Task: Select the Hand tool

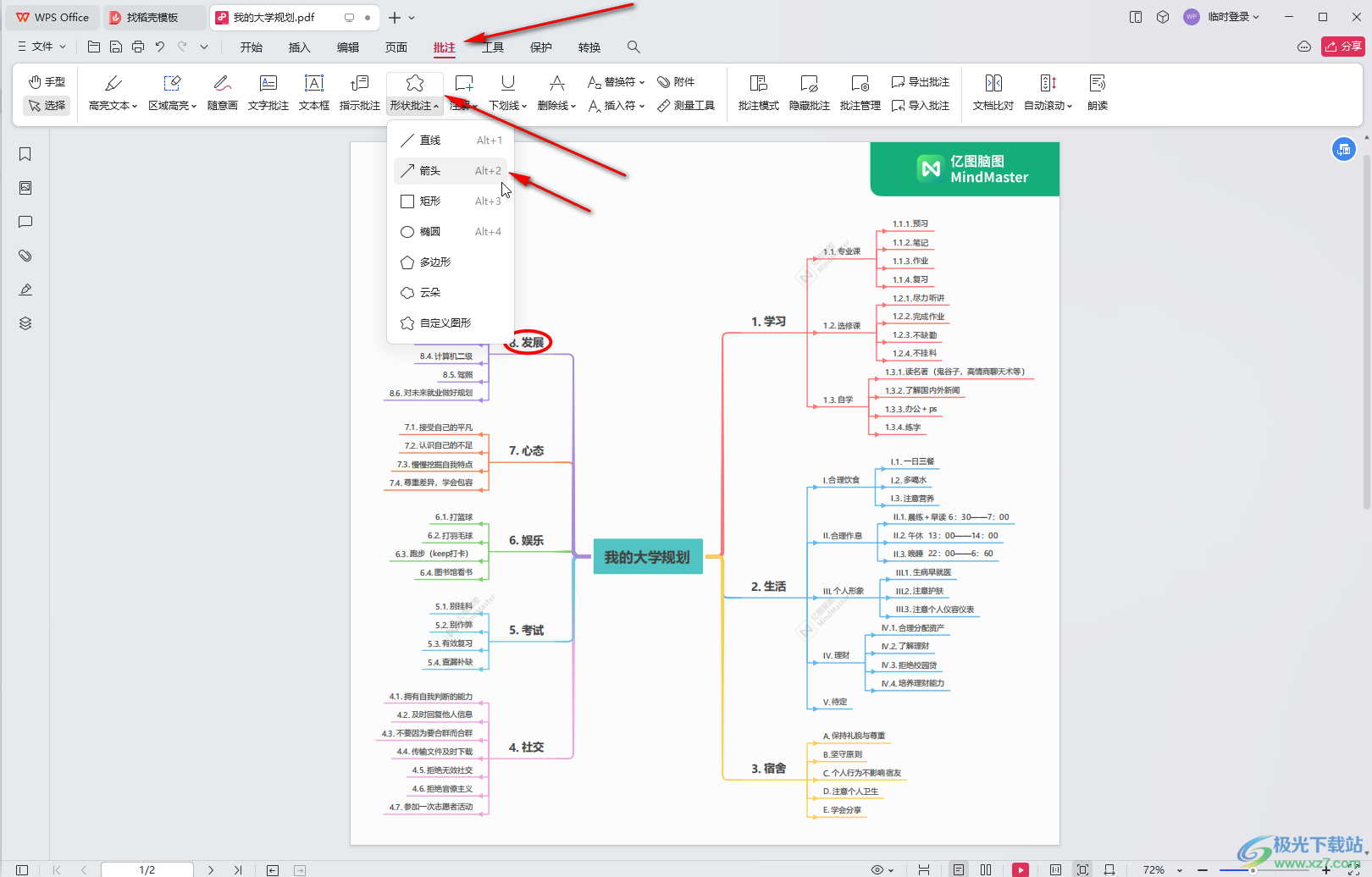Action: [x=47, y=81]
